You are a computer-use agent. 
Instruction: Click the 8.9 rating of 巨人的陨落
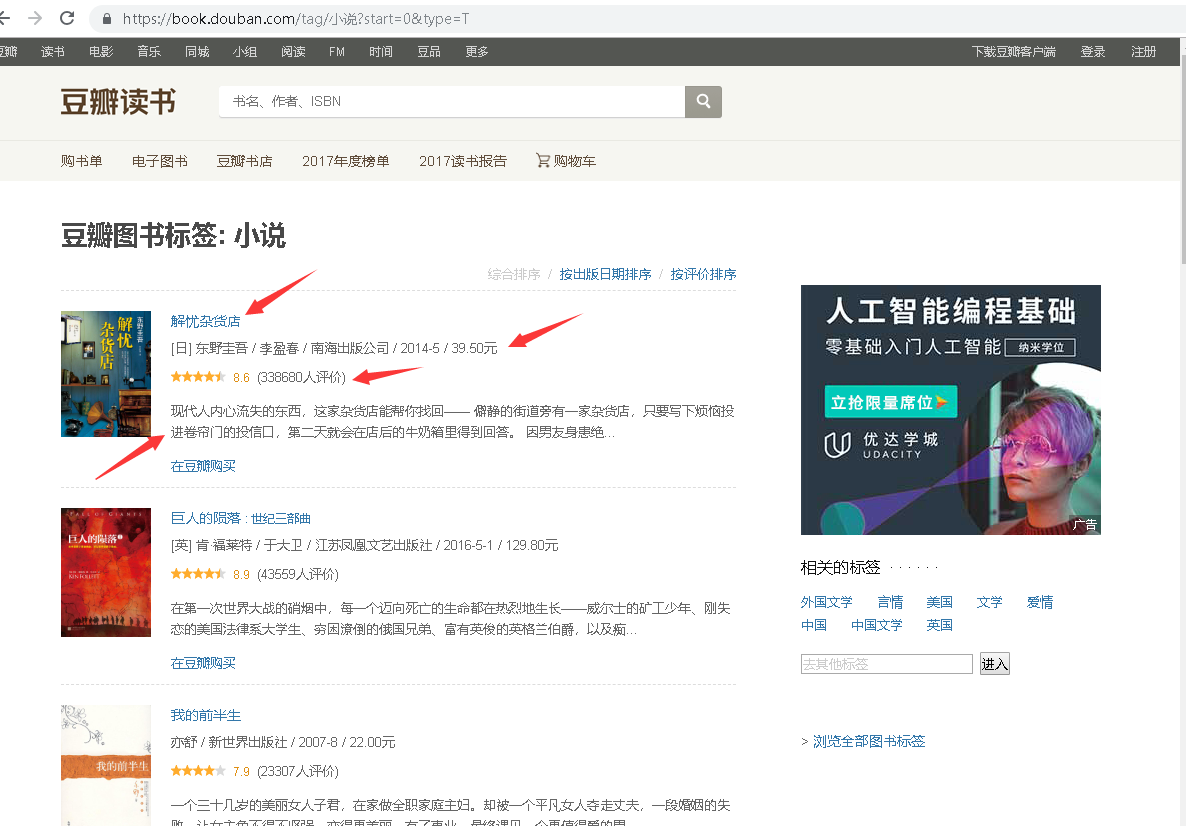point(241,575)
